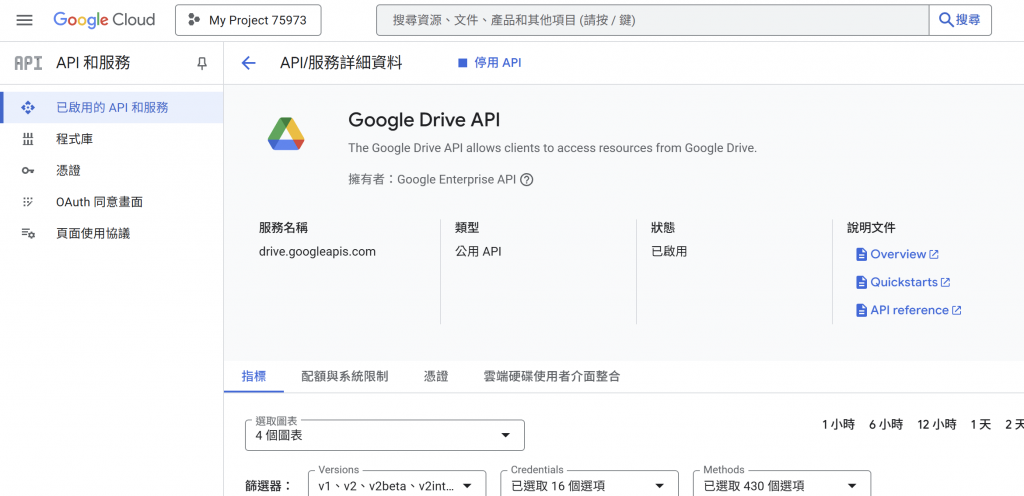Switch to 雲端硬碟使用者介面整合 tab
Image resolution: width=1024 pixels, height=496 pixels.
pos(552,376)
